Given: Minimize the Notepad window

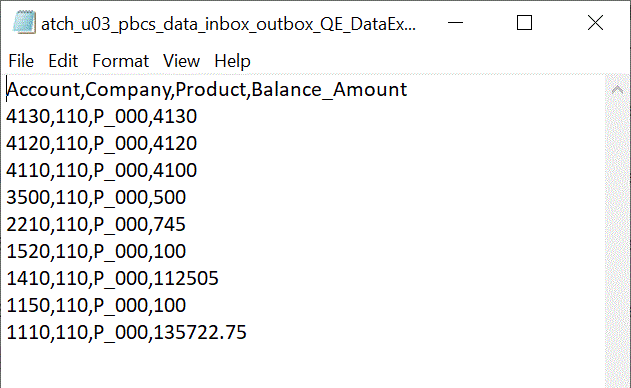Looking at the screenshot, I should pyautogui.click(x=456, y=23).
